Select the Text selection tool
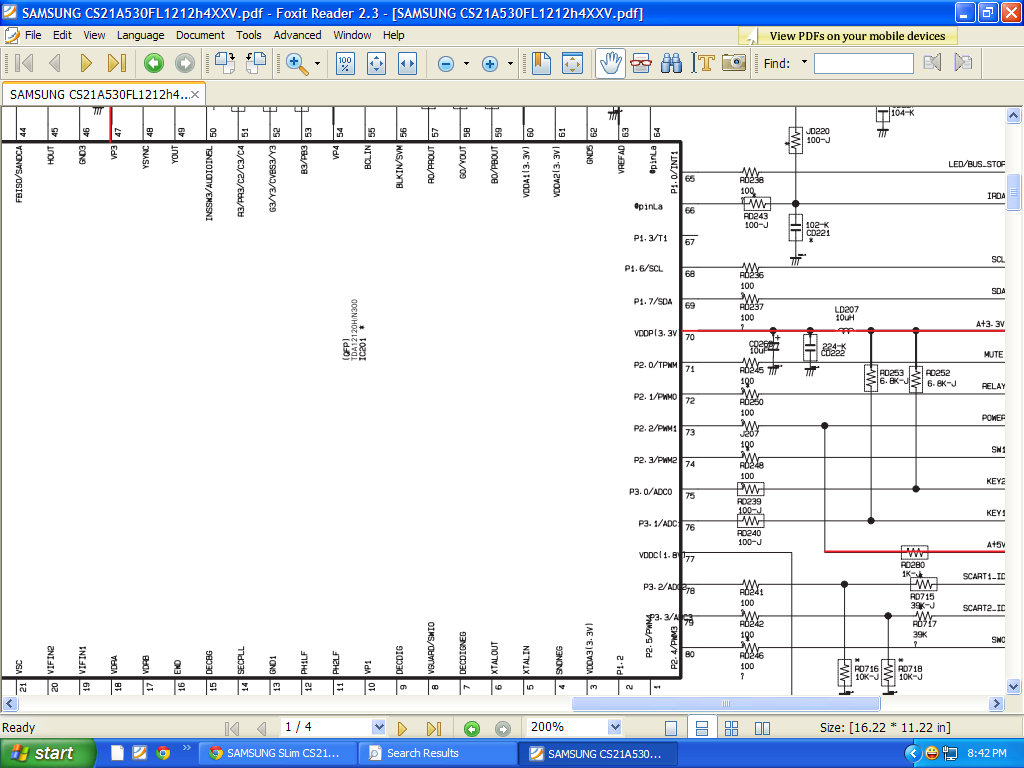 (703, 63)
